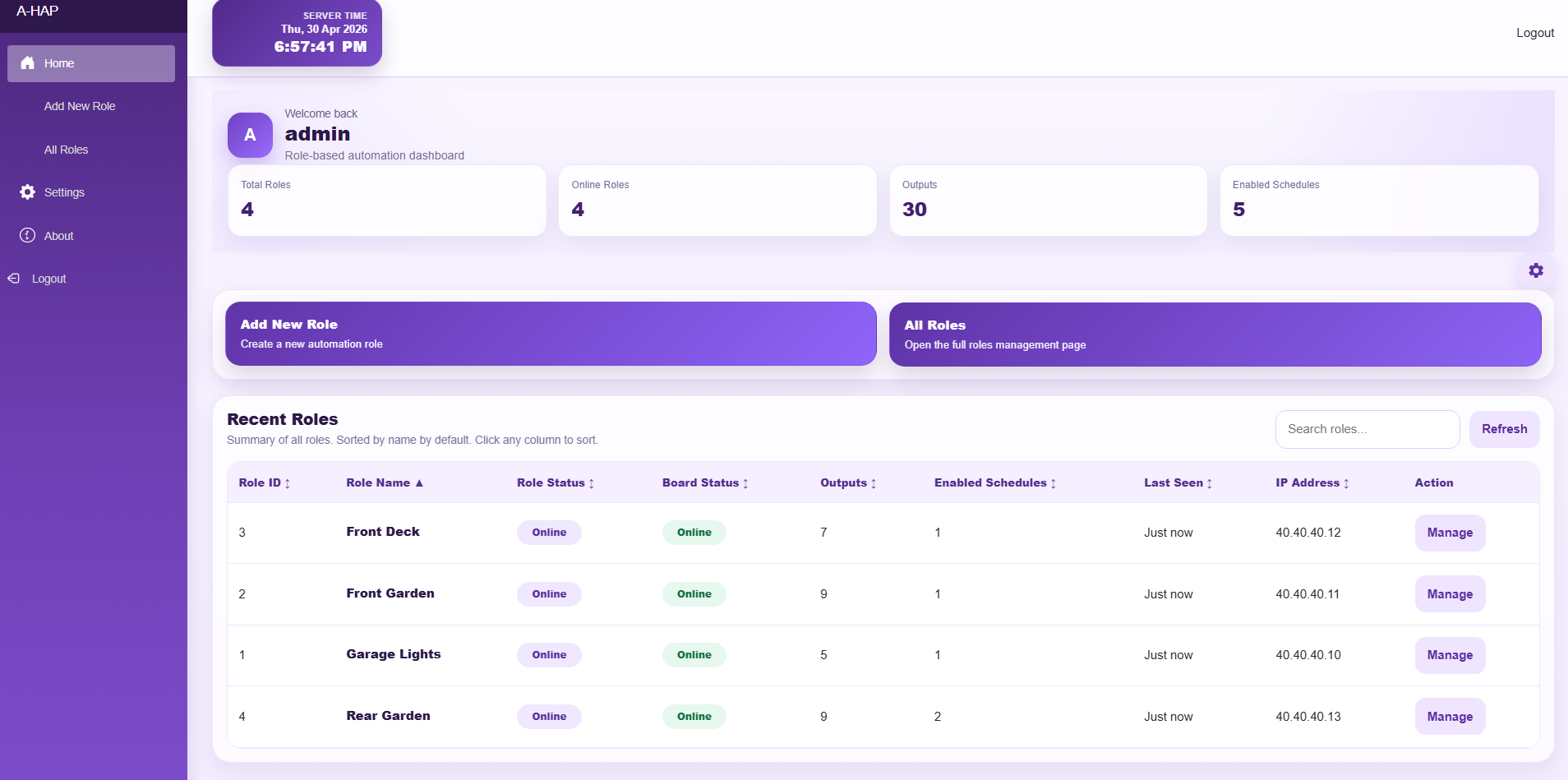This screenshot has width=1568, height=780.
Task: Manage the Rear Garden role
Action: pyautogui.click(x=1450, y=717)
